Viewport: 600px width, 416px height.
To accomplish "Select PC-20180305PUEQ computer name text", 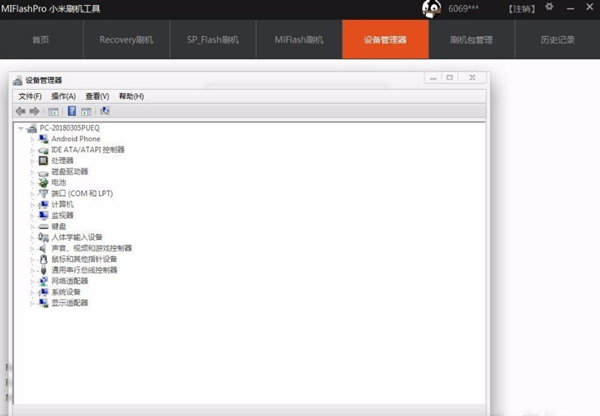I will [70, 128].
